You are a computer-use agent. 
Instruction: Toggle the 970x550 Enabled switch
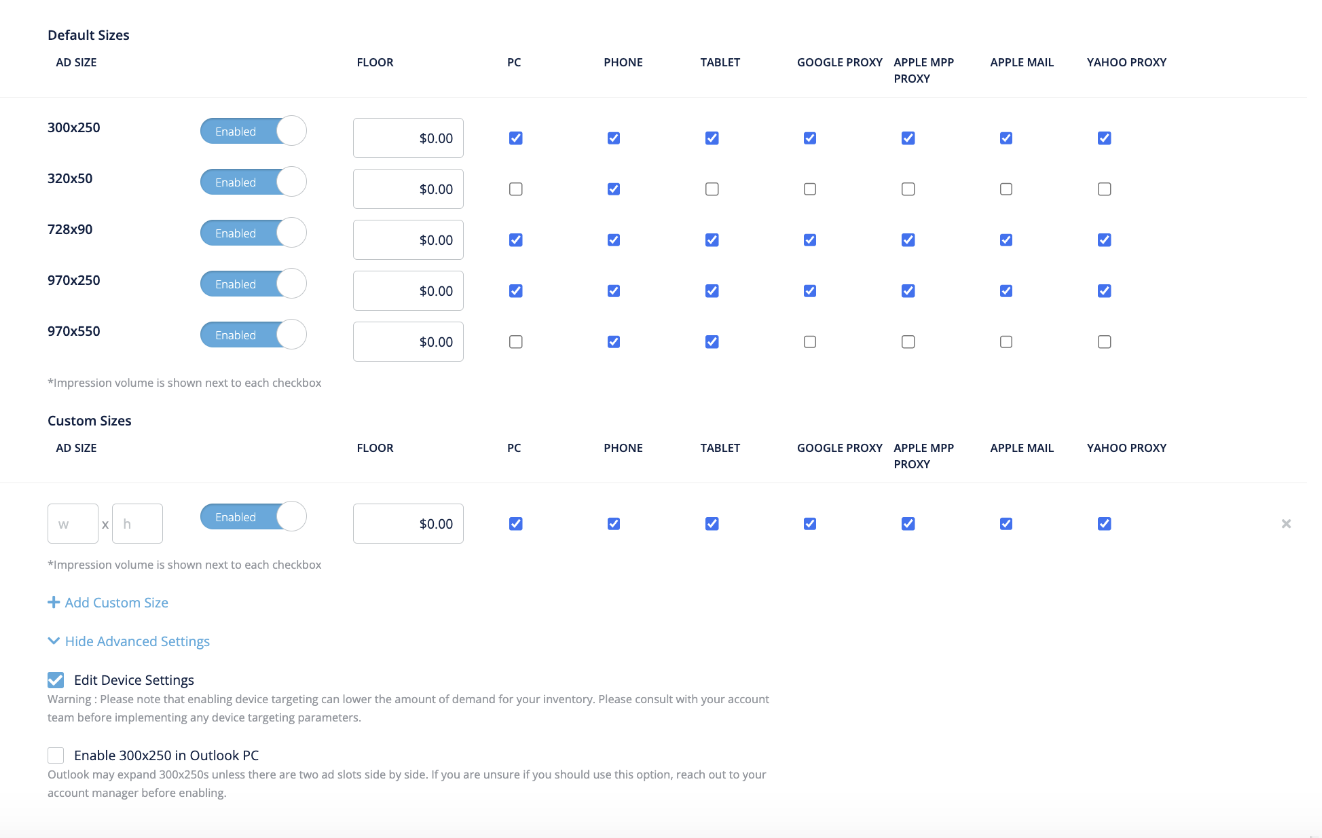[x=253, y=334]
